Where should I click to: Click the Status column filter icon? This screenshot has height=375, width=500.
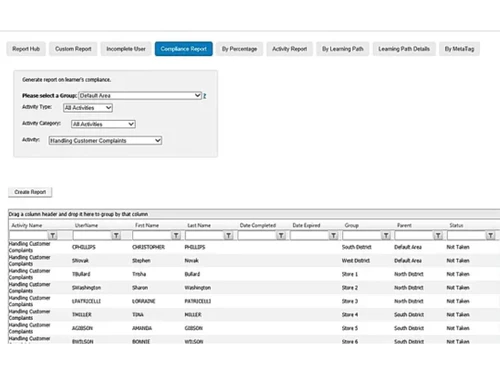491,236
